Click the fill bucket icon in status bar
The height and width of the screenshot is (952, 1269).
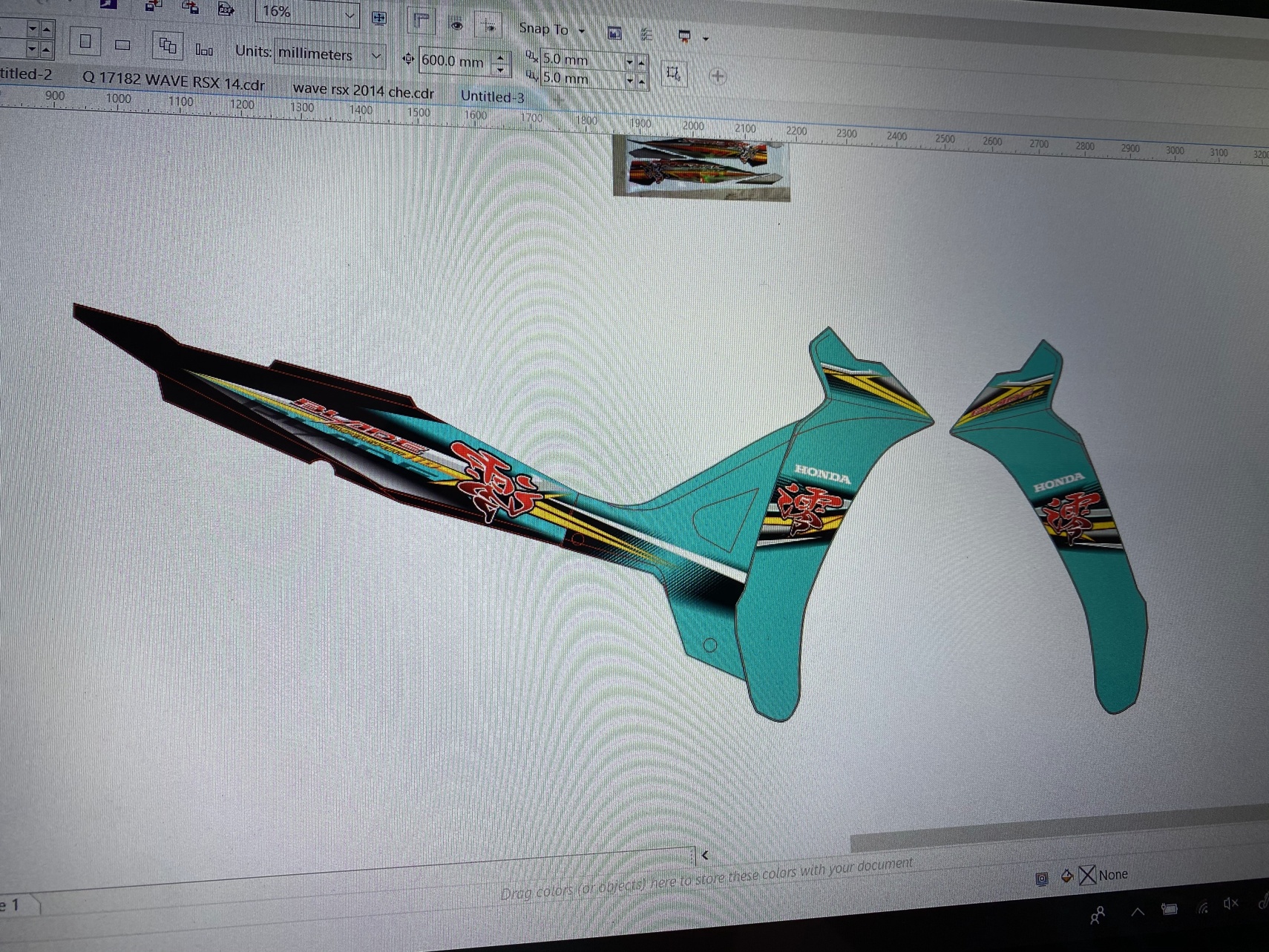(1067, 876)
